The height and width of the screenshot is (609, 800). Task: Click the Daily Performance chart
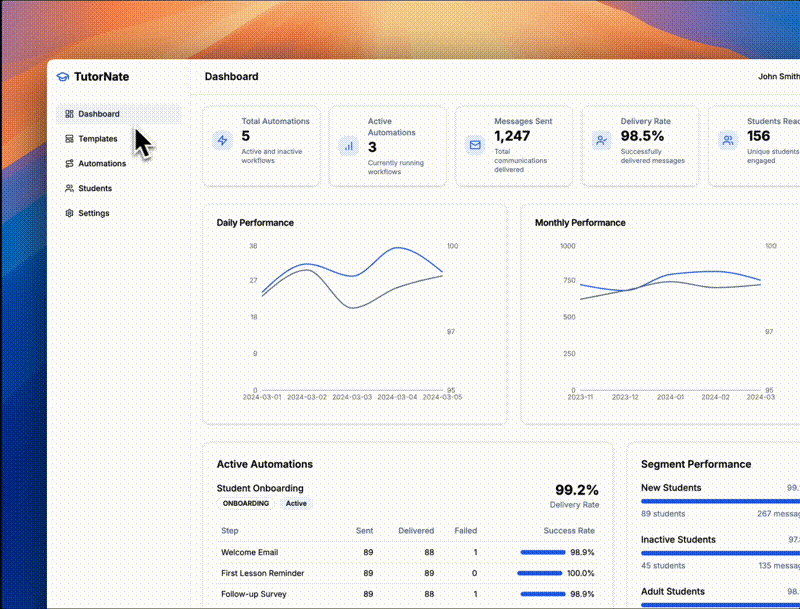click(x=352, y=321)
